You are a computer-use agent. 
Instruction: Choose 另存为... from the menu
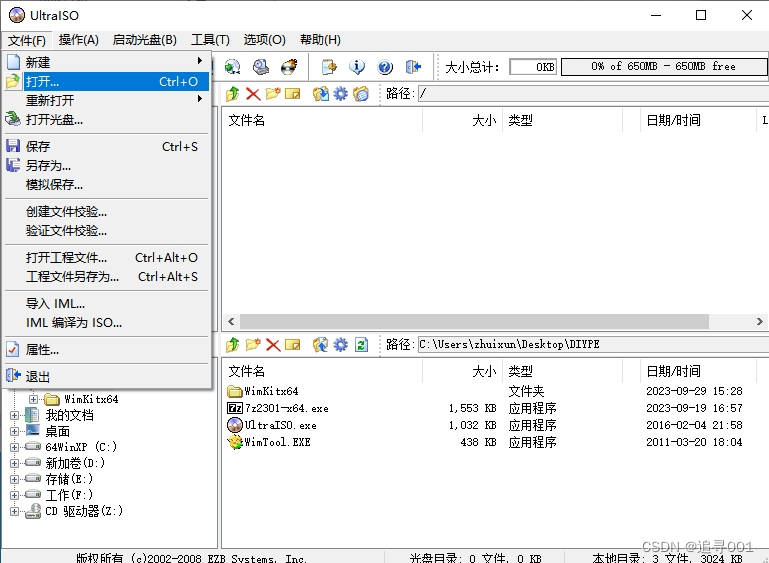(107, 166)
